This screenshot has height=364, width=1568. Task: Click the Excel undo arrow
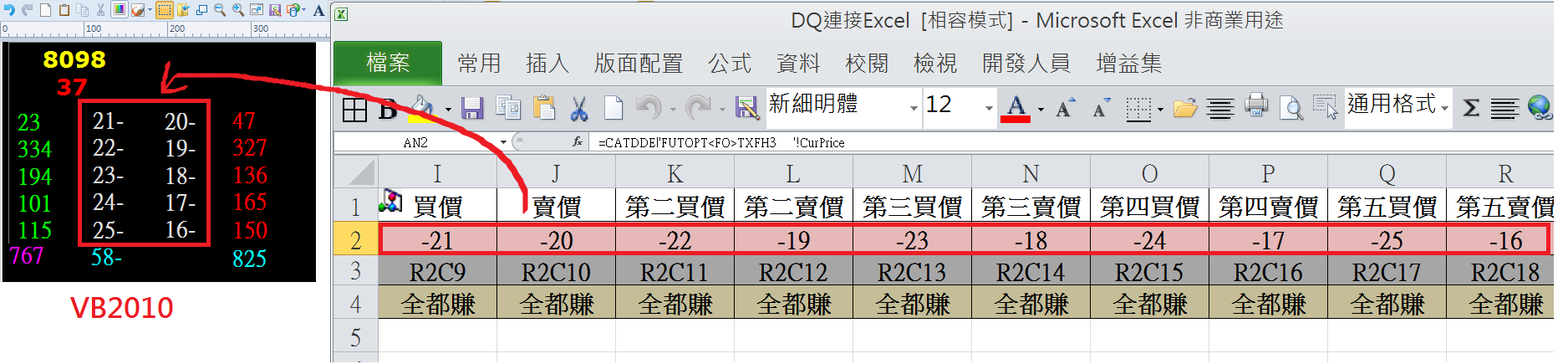648,107
